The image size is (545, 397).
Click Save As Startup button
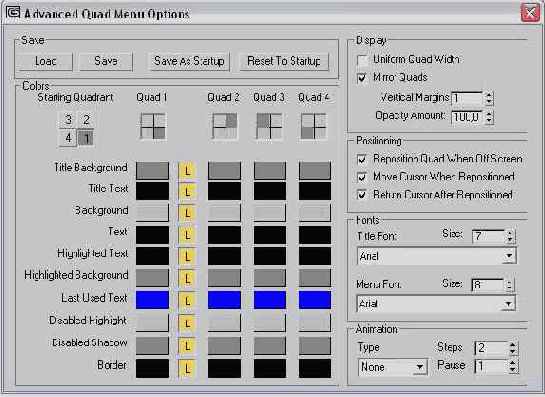point(189,62)
